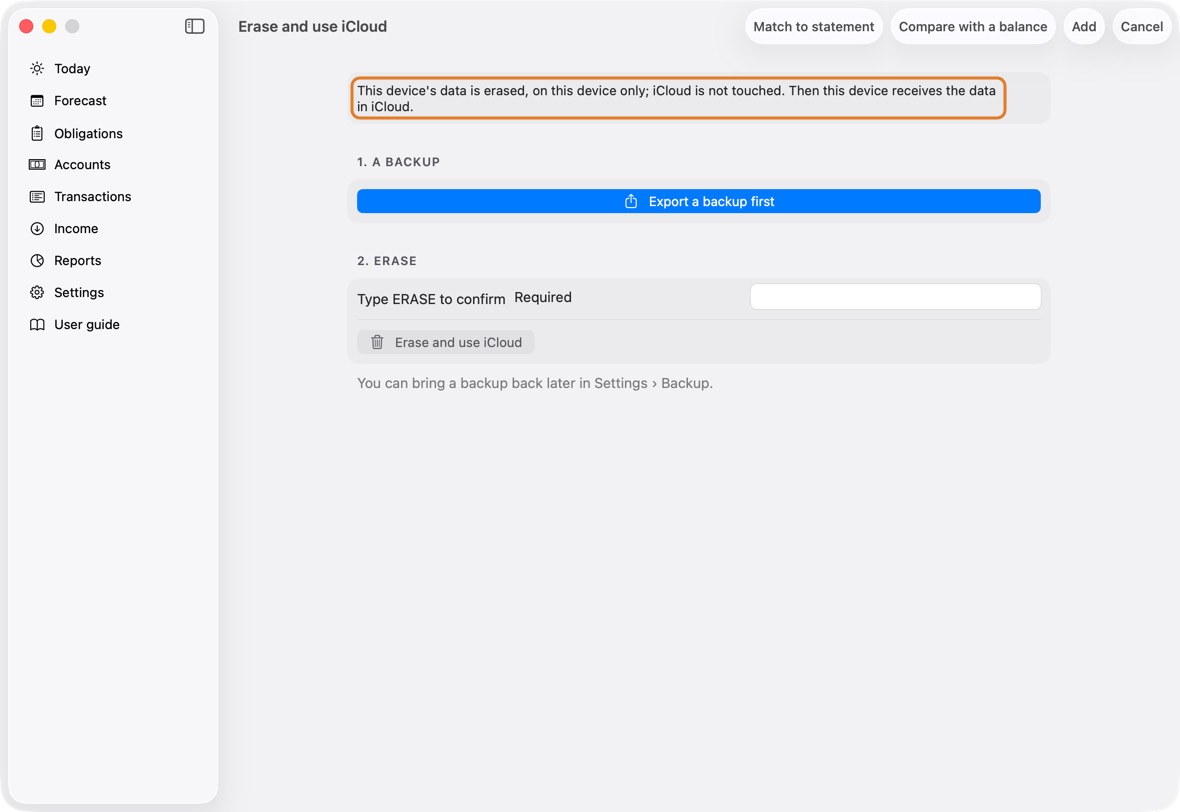Click the 'Erase and use iCloud' window title

pyautogui.click(x=312, y=26)
